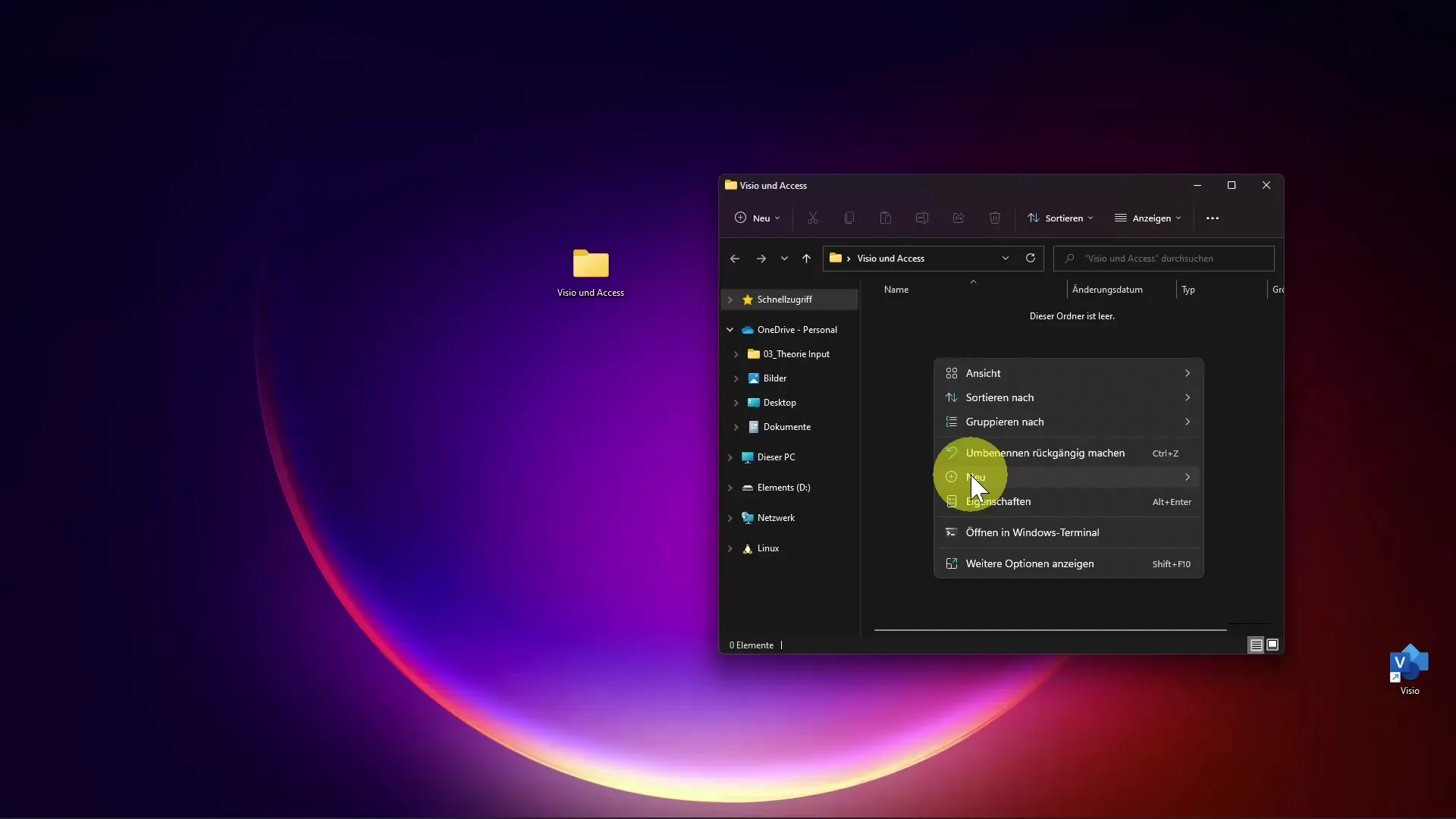Switch to details view icon in status bar
Viewport: 1456px width, 819px height.
click(x=1256, y=645)
